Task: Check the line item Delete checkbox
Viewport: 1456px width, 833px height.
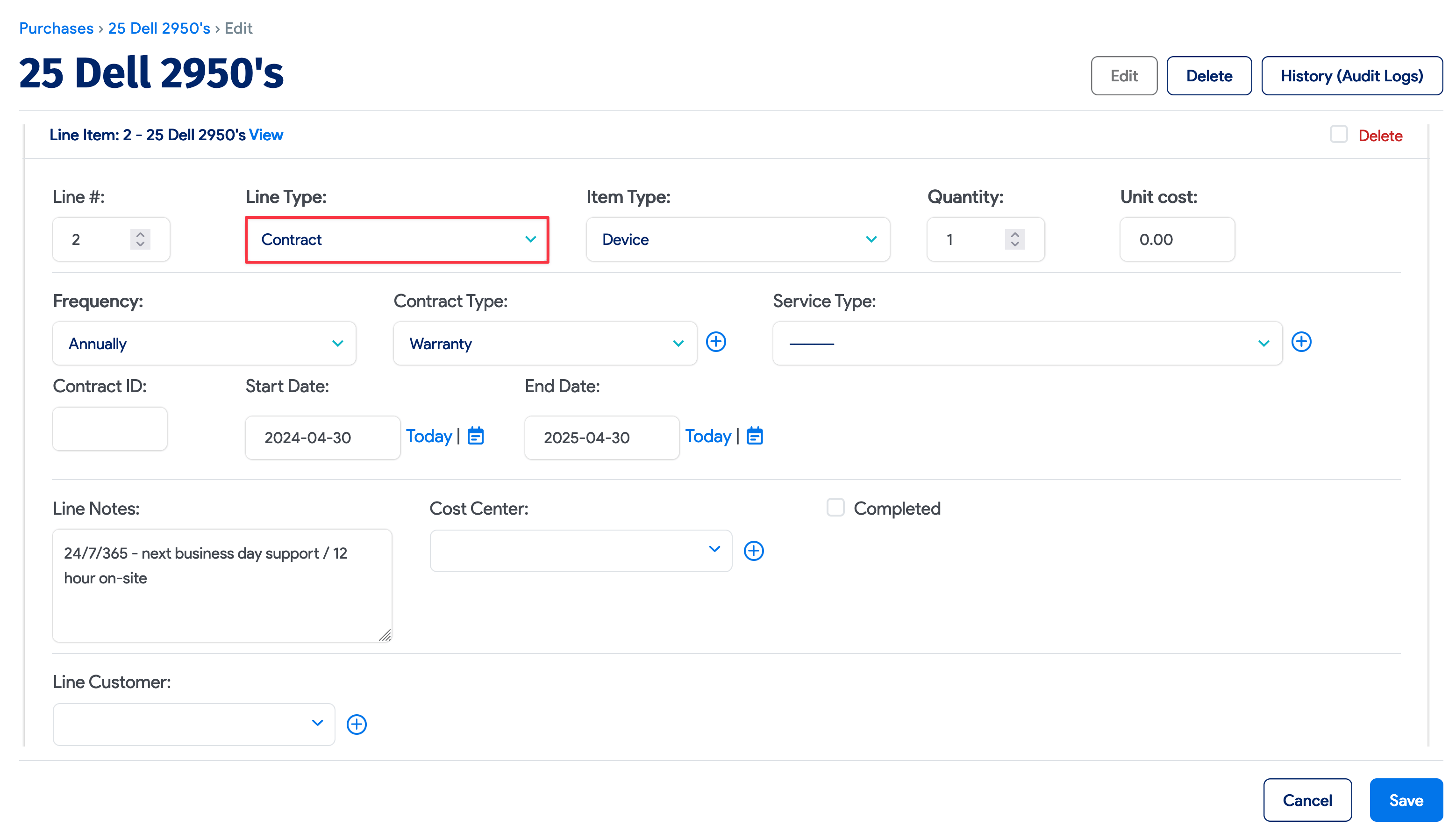Action: (x=1338, y=135)
